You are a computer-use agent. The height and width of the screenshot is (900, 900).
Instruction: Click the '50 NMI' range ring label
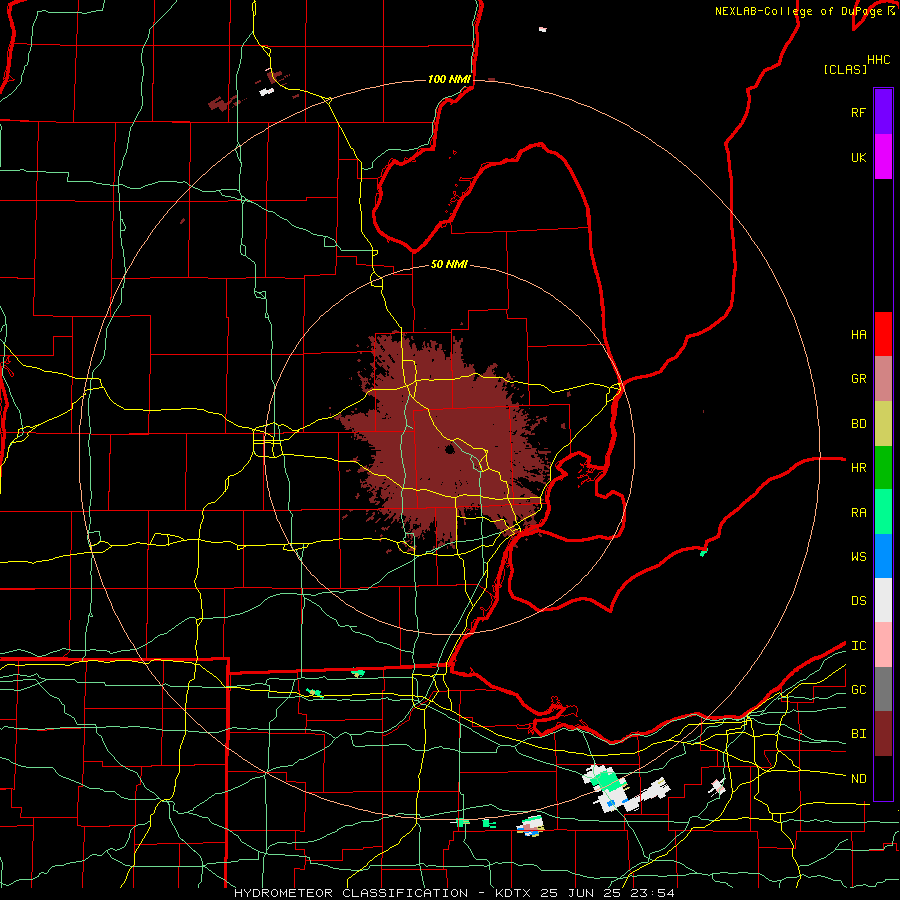click(449, 264)
